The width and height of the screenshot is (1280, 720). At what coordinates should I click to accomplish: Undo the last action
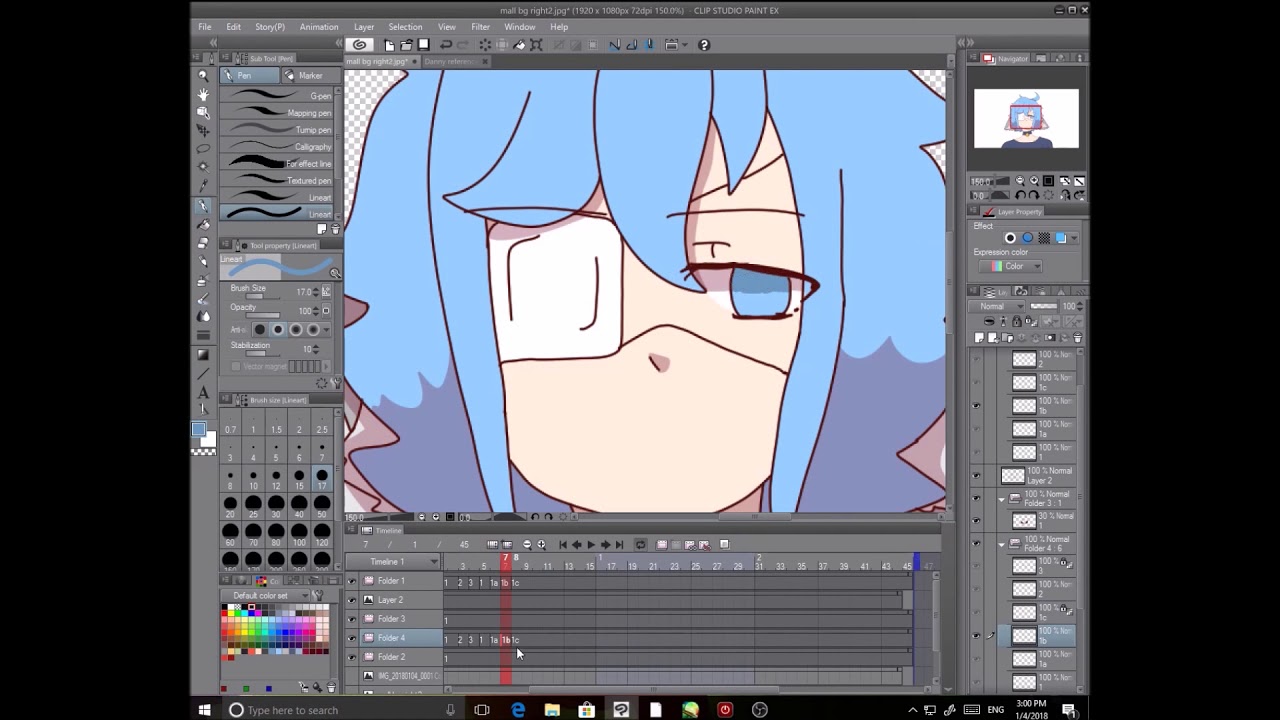pos(446,44)
